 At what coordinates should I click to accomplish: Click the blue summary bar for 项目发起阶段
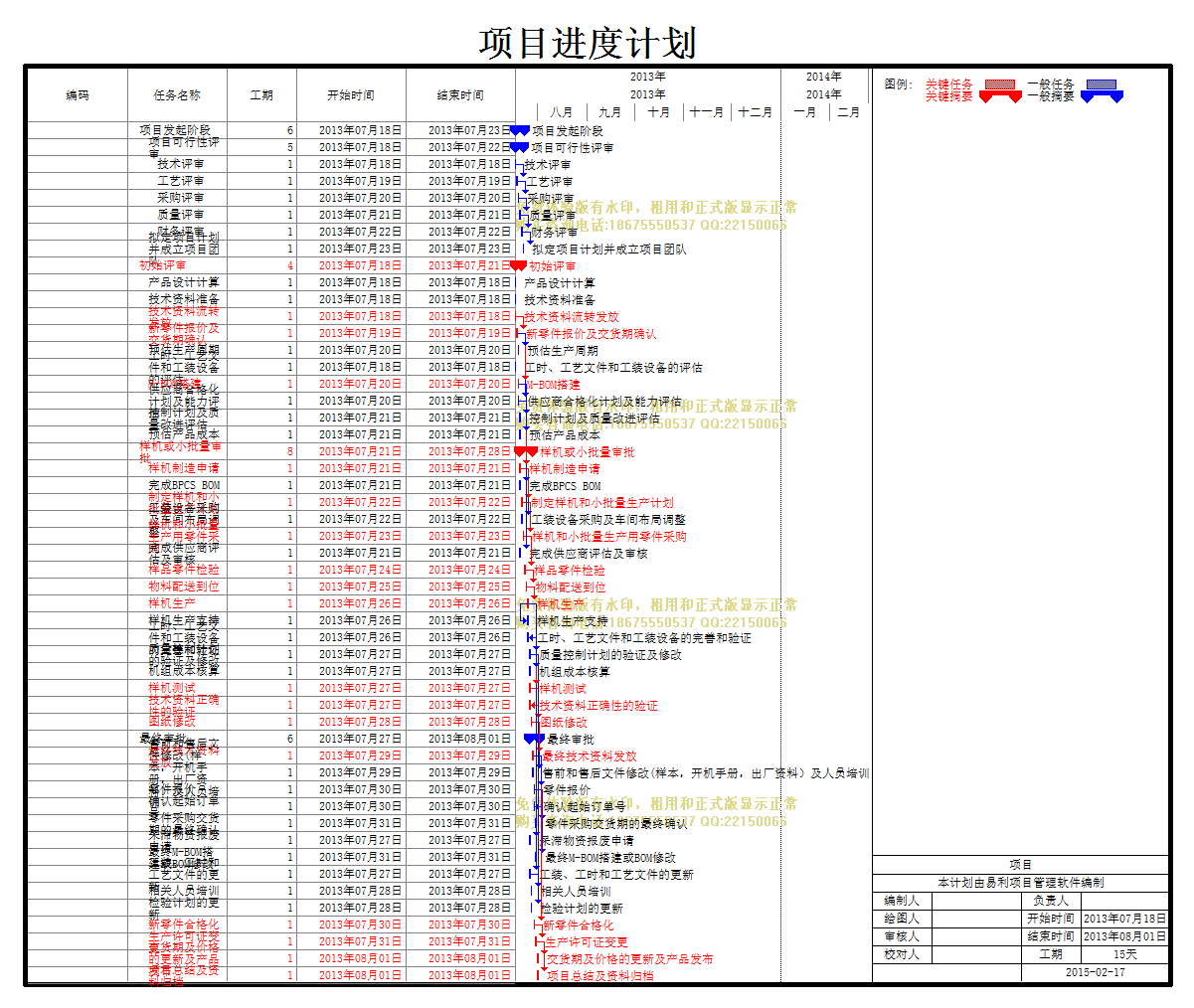520,130
